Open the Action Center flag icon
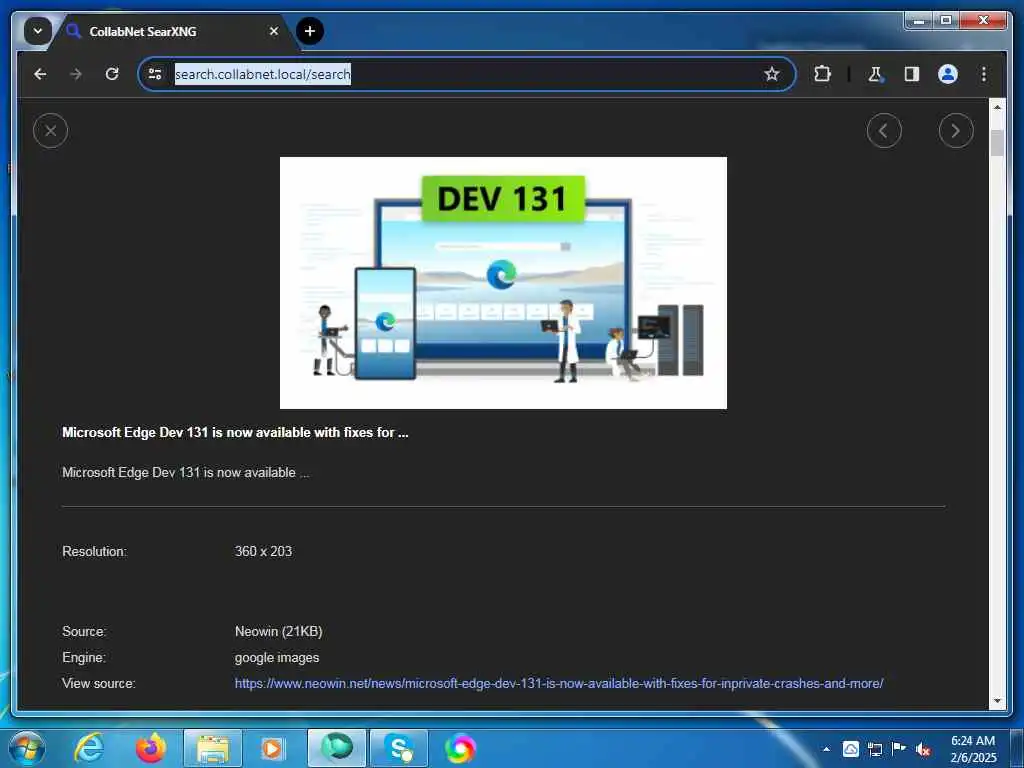The image size is (1024, 768). [x=899, y=748]
